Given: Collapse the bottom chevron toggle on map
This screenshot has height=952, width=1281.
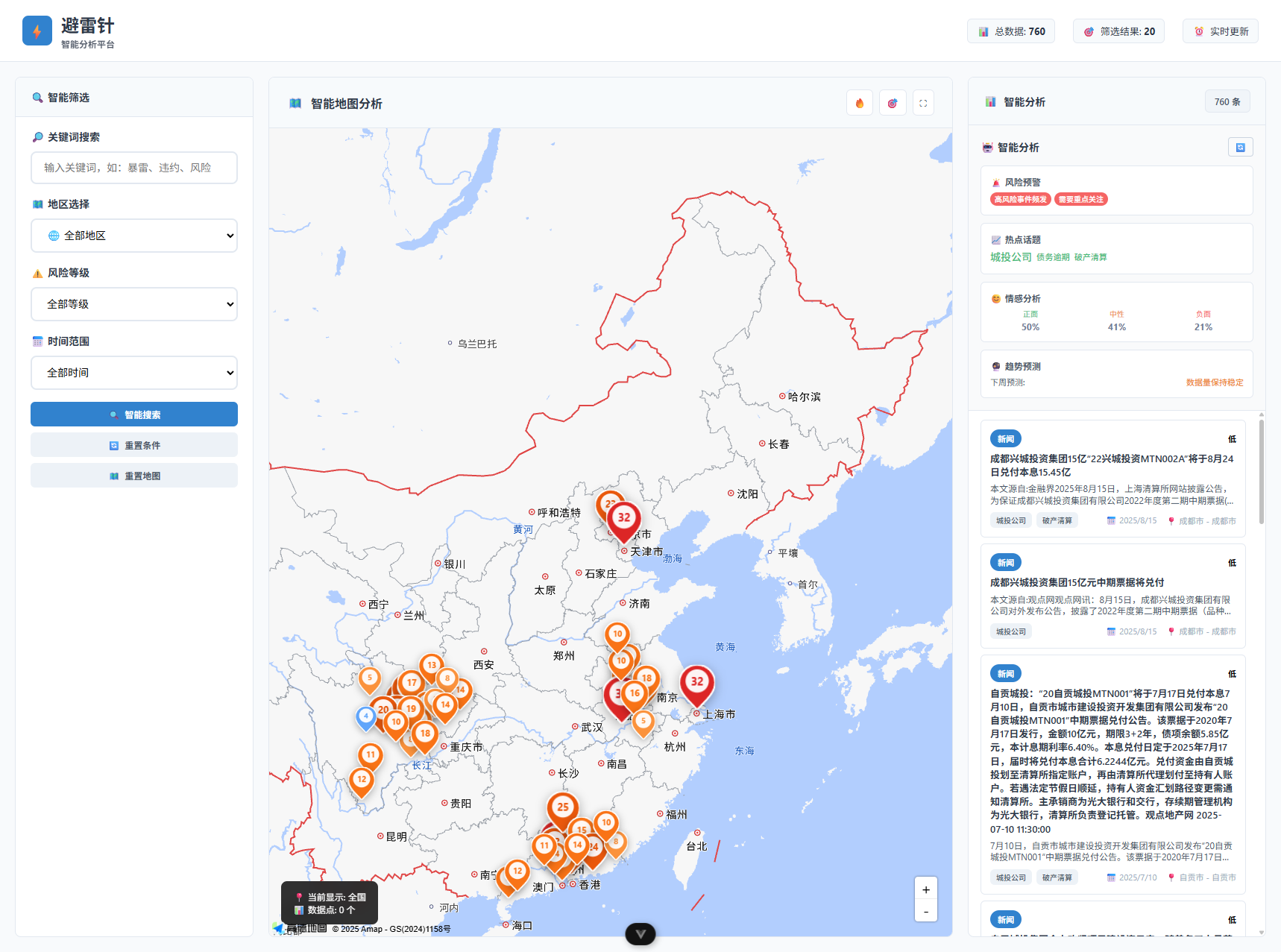Looking at the screenshot, I should [640, 933].
